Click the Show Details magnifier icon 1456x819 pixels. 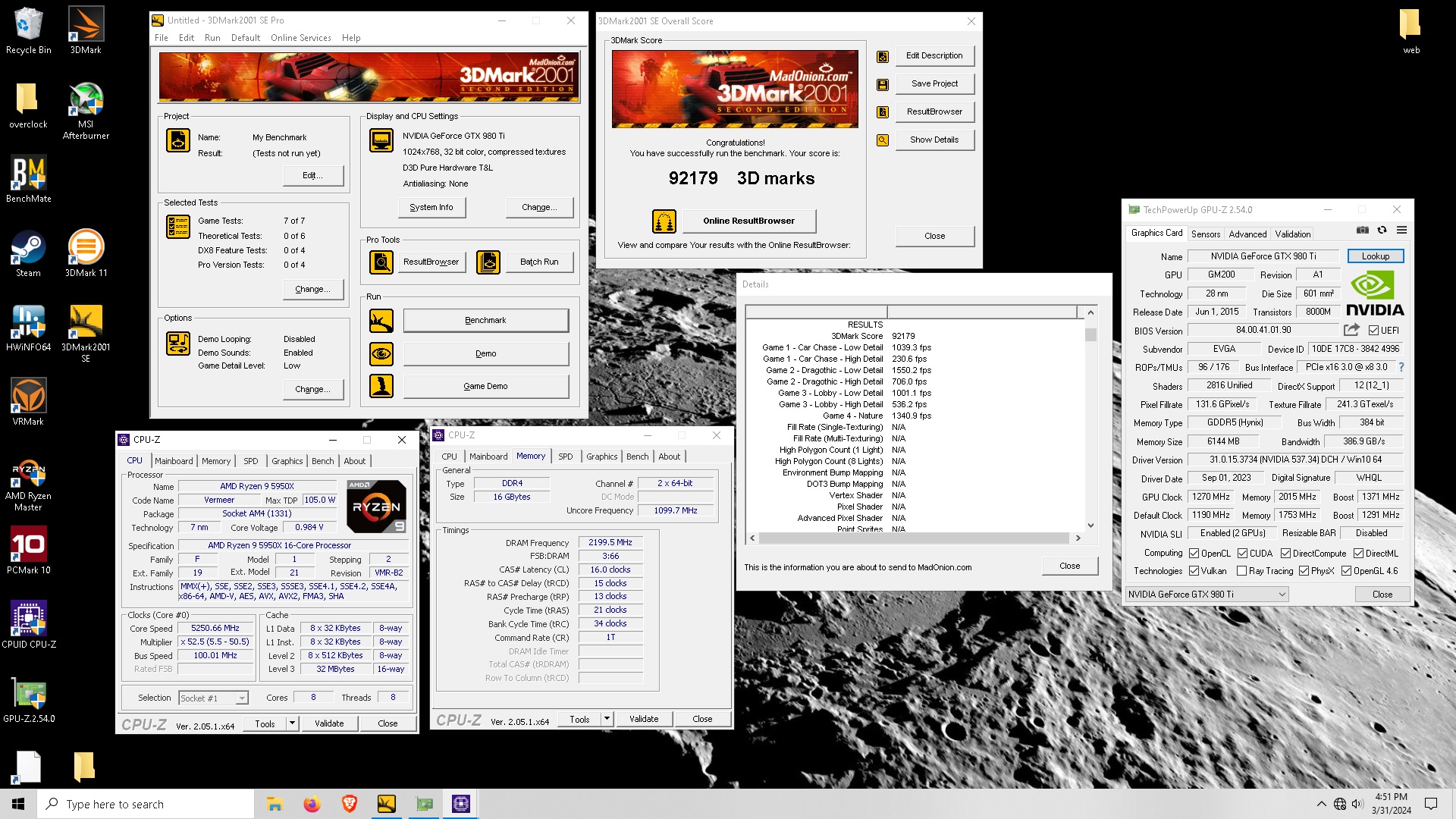pos(883,140)
